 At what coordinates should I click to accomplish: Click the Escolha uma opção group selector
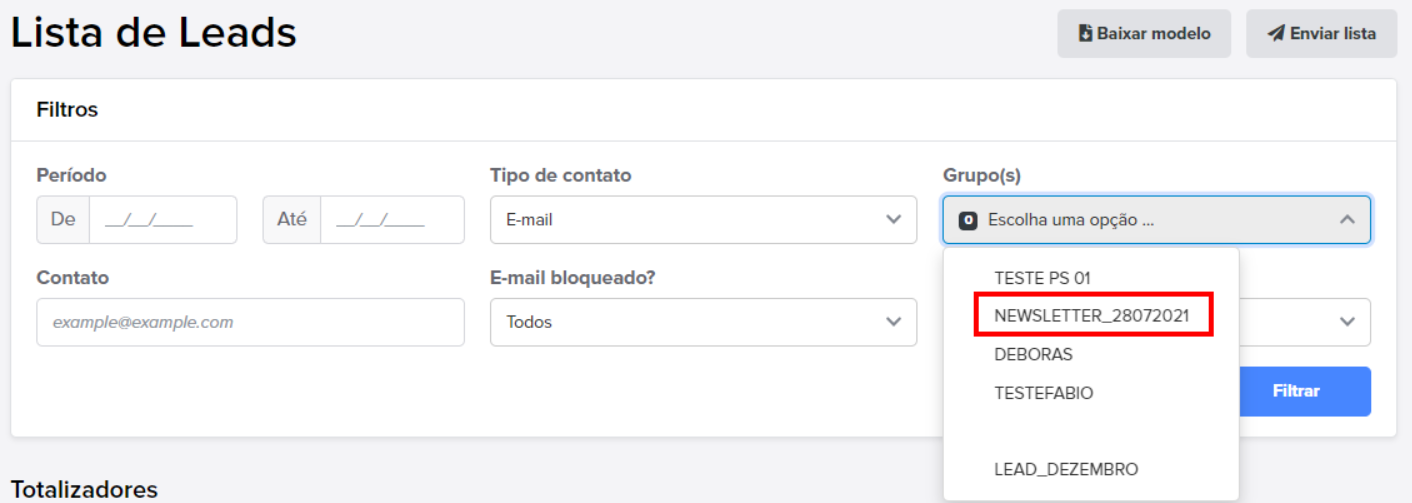(x=1156, y=220)
